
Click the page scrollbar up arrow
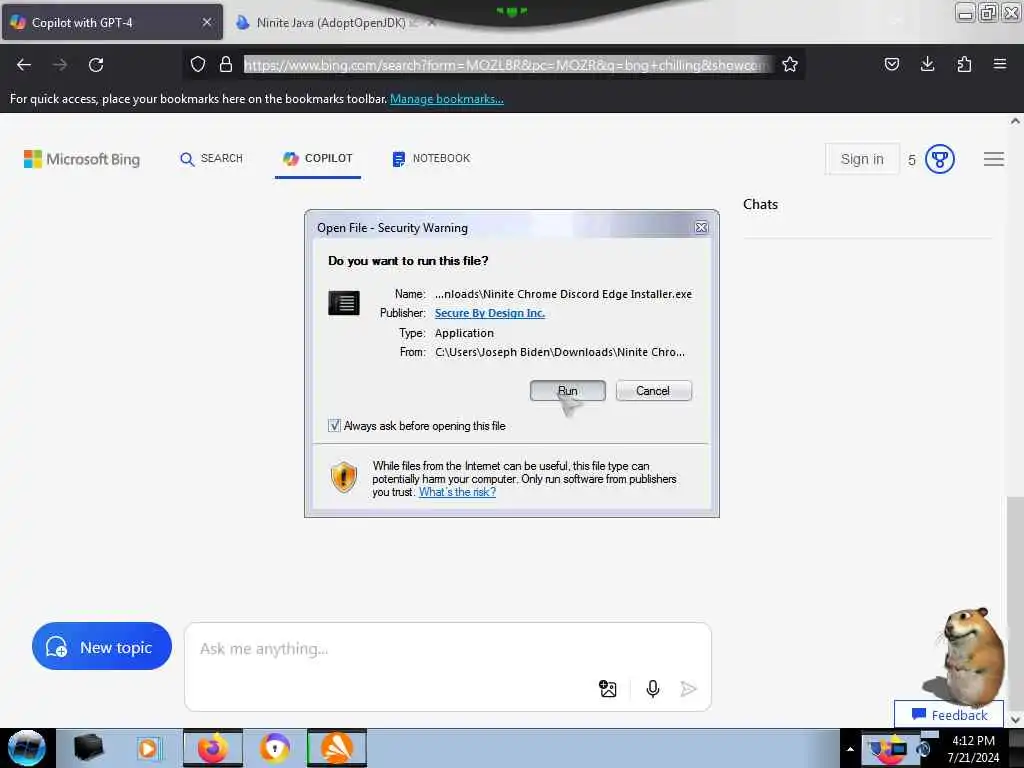coord(1015,121)
